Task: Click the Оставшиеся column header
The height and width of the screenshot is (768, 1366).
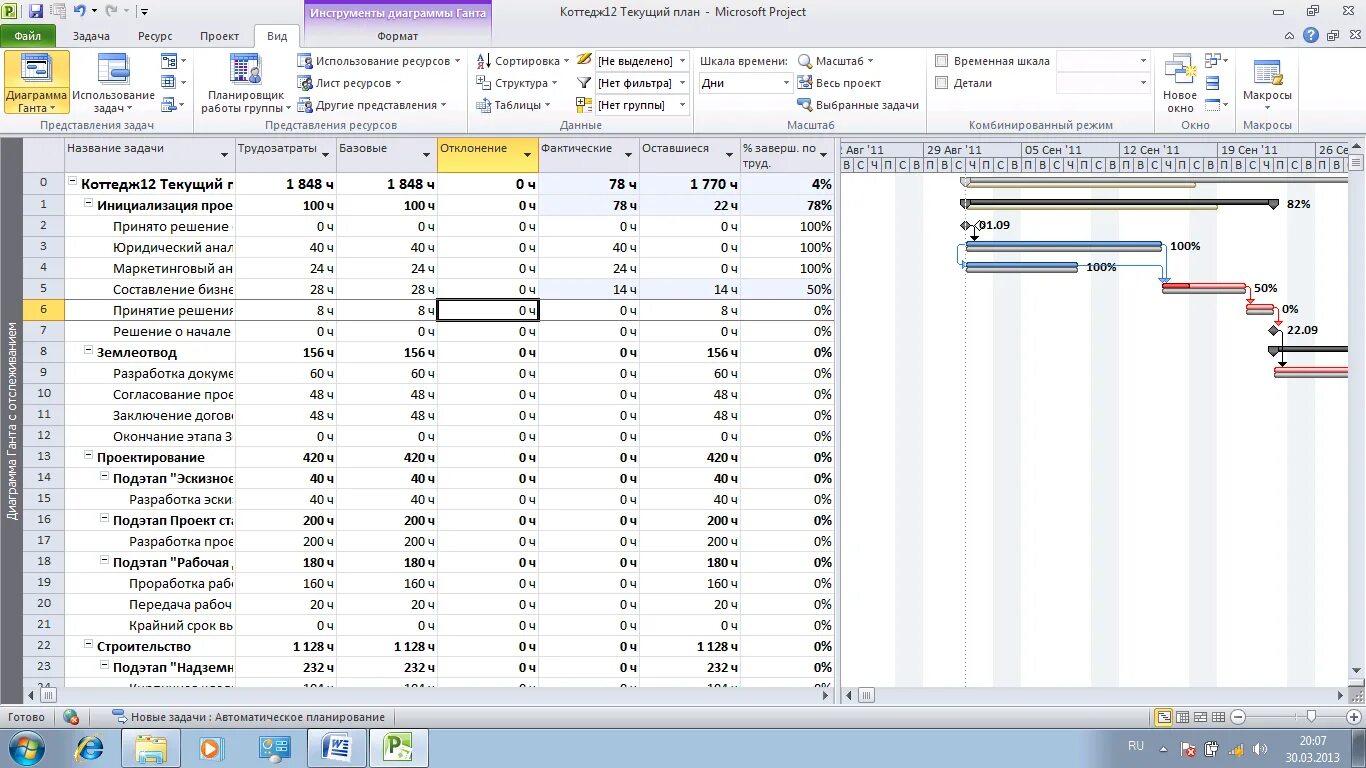Action: coord(689,154)
